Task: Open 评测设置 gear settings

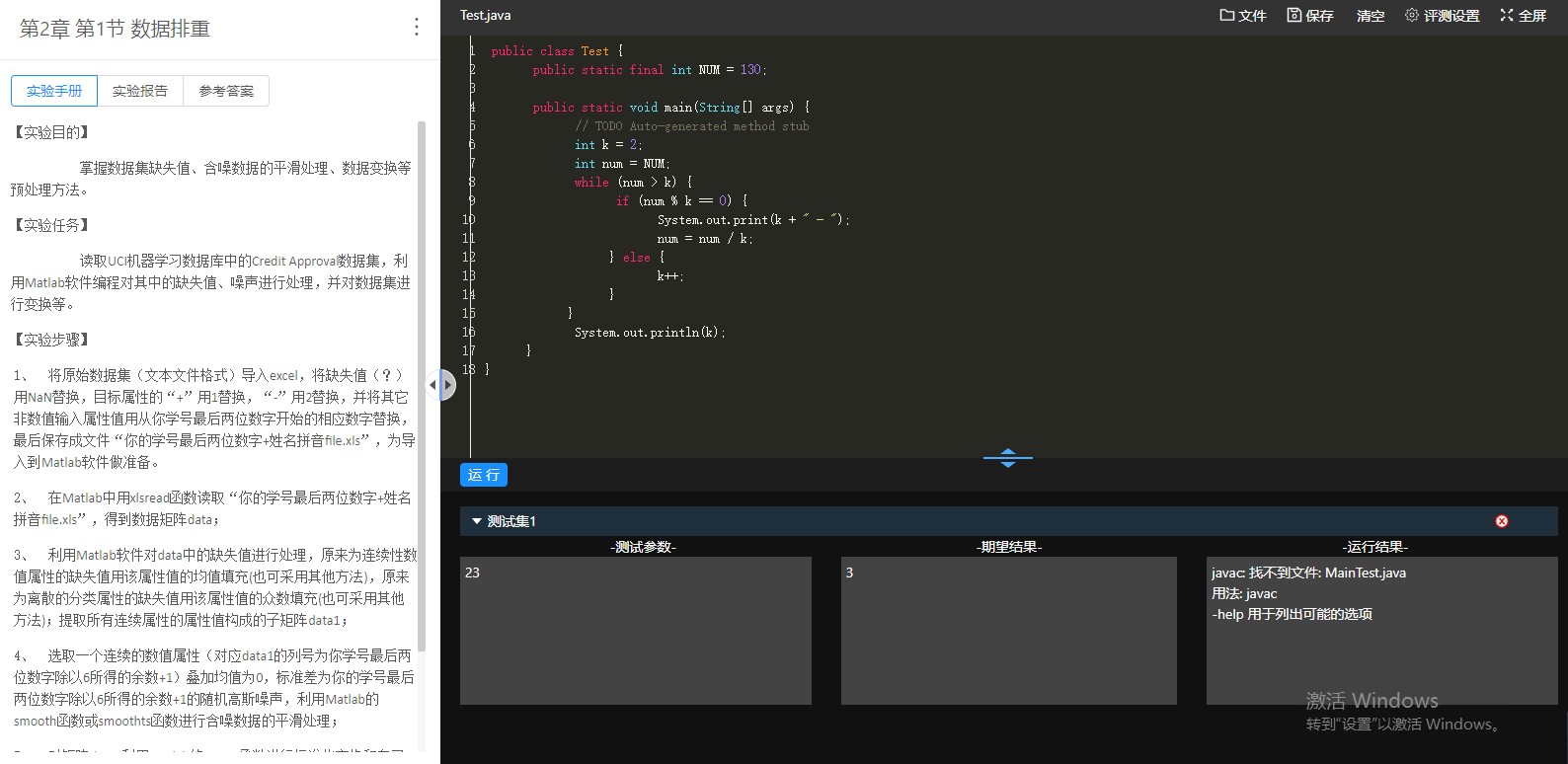Action: click(x=1412, y=16)
